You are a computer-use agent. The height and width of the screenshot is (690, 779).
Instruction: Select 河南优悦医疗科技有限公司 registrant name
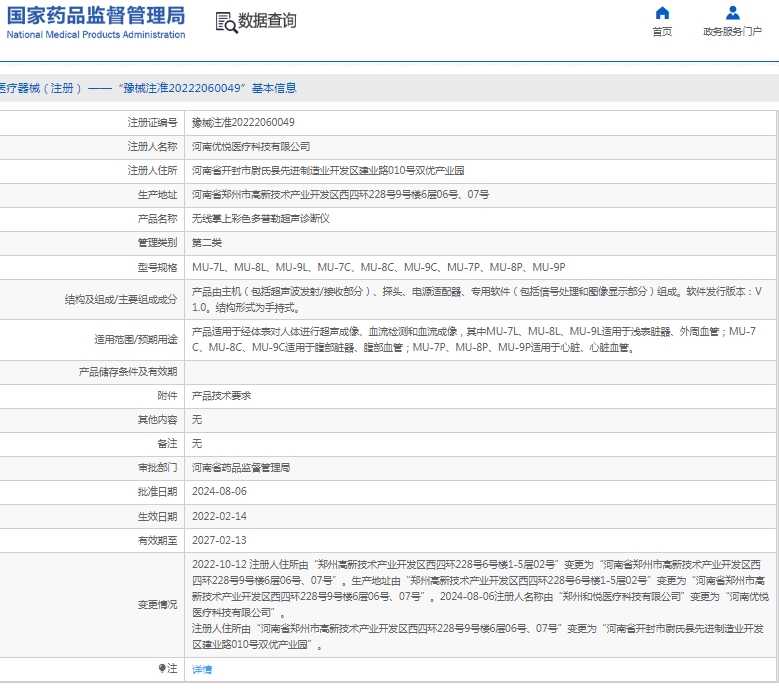point(251,147)
